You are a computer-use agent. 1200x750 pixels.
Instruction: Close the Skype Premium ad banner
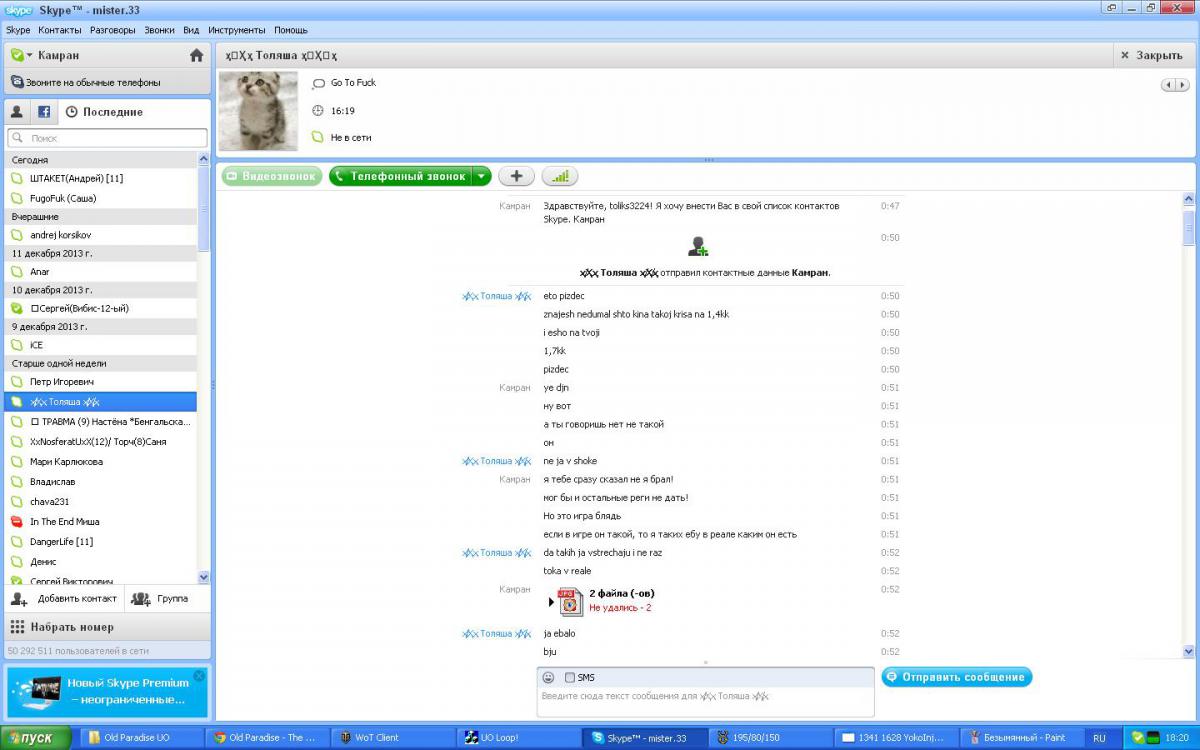tap(199, 676)
